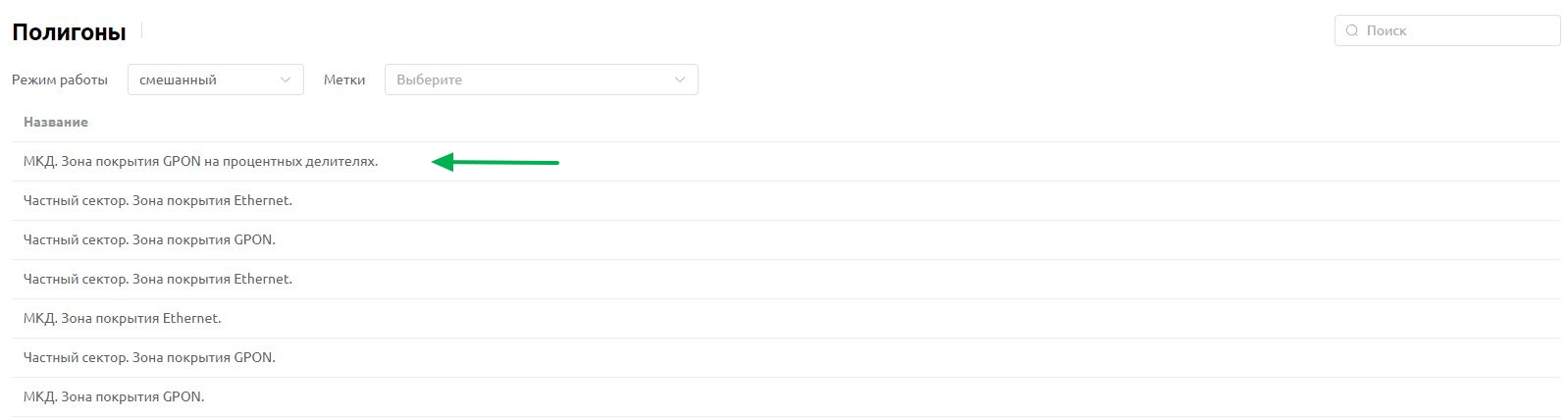This screenshot has height=420, width=1568.
Task: Expand chevron arrow of Метки selector
Action: (680, 79)
